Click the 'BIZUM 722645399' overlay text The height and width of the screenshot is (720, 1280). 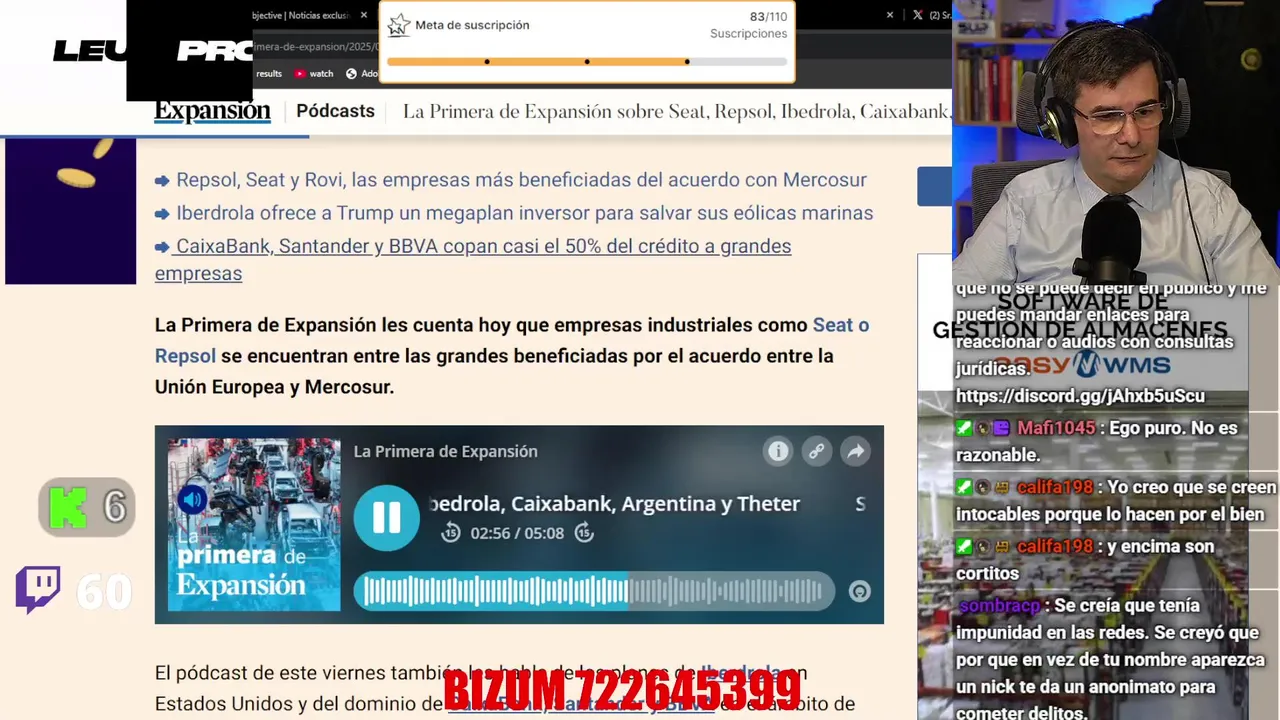click(622, 690)
